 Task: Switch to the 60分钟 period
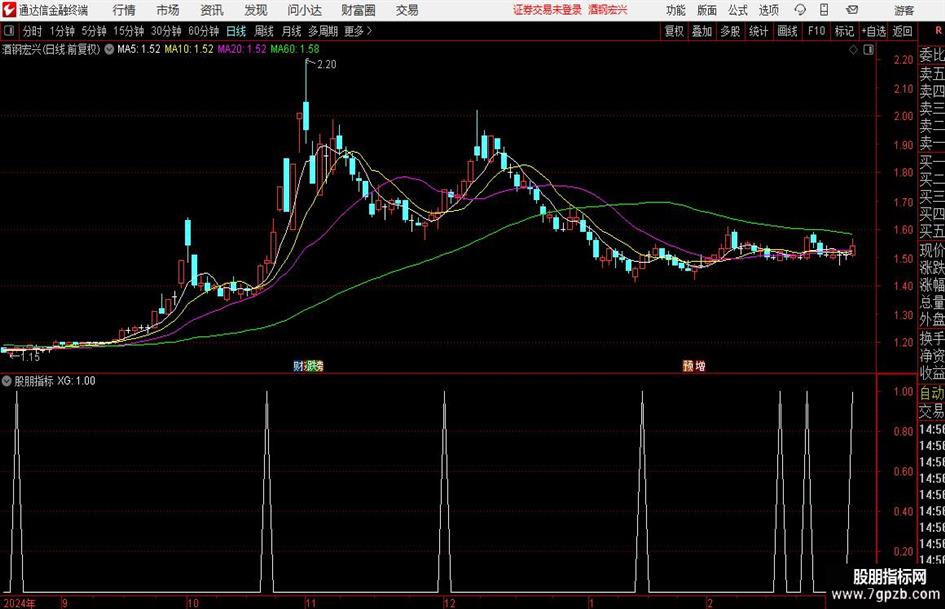(x=203, y=31)
